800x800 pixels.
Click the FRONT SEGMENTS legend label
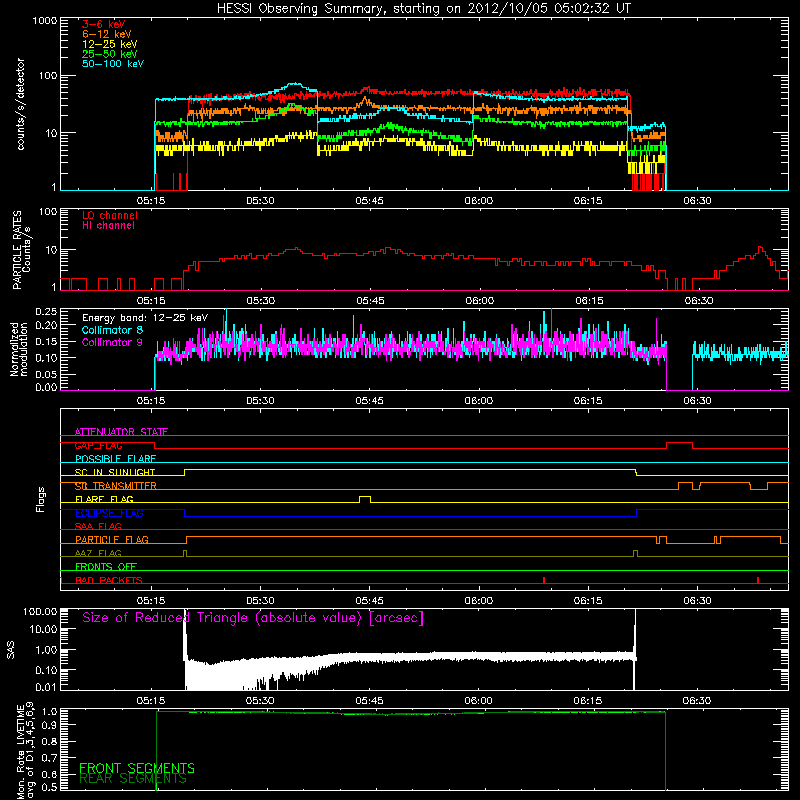tap(137, 768)
